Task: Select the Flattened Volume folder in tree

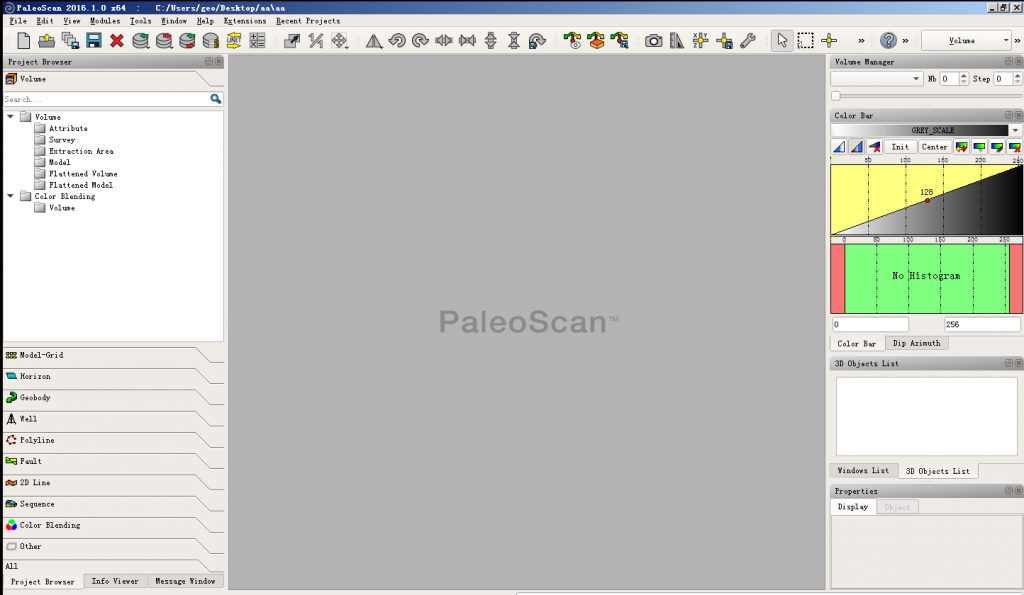Action: (83, 174)
